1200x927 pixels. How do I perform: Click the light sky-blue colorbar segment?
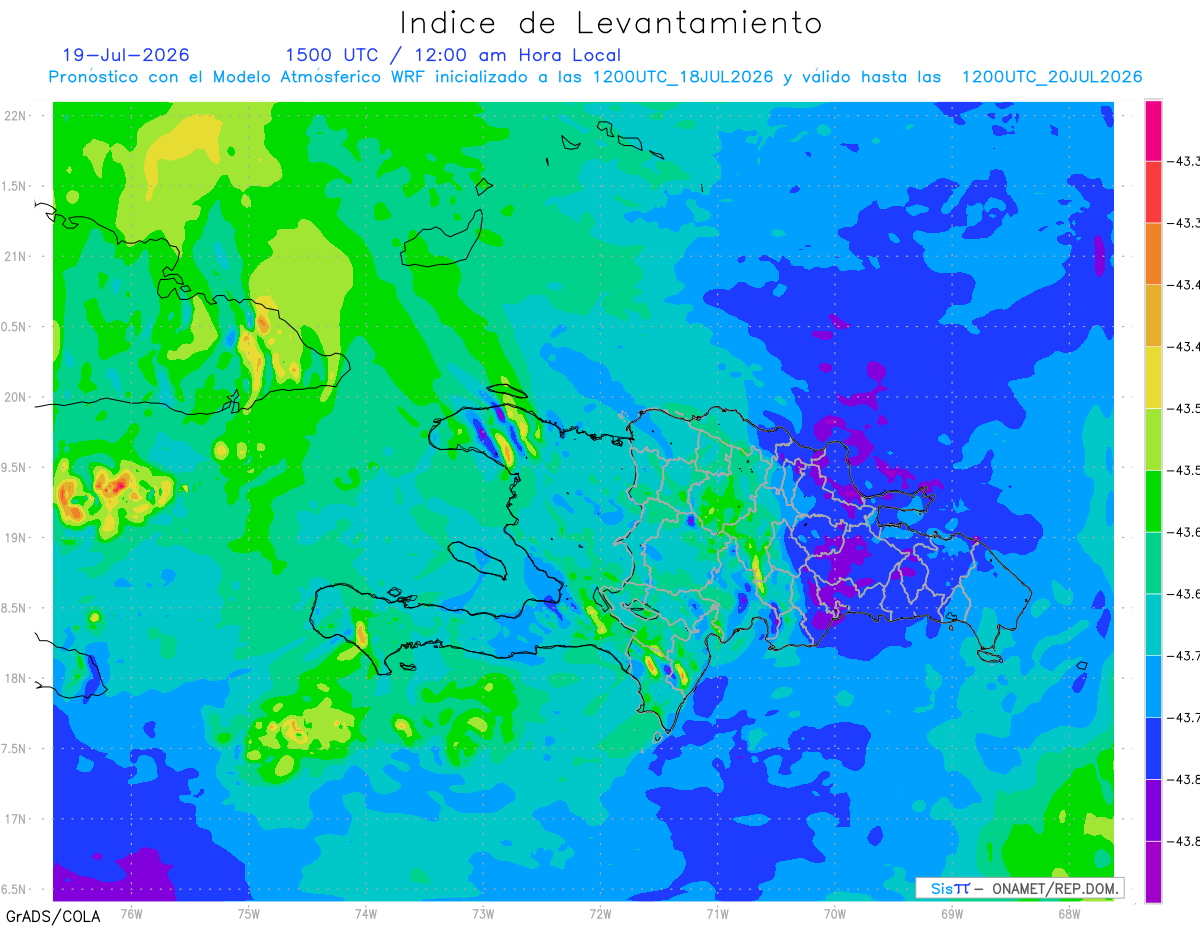click(x=1153, y=686)
